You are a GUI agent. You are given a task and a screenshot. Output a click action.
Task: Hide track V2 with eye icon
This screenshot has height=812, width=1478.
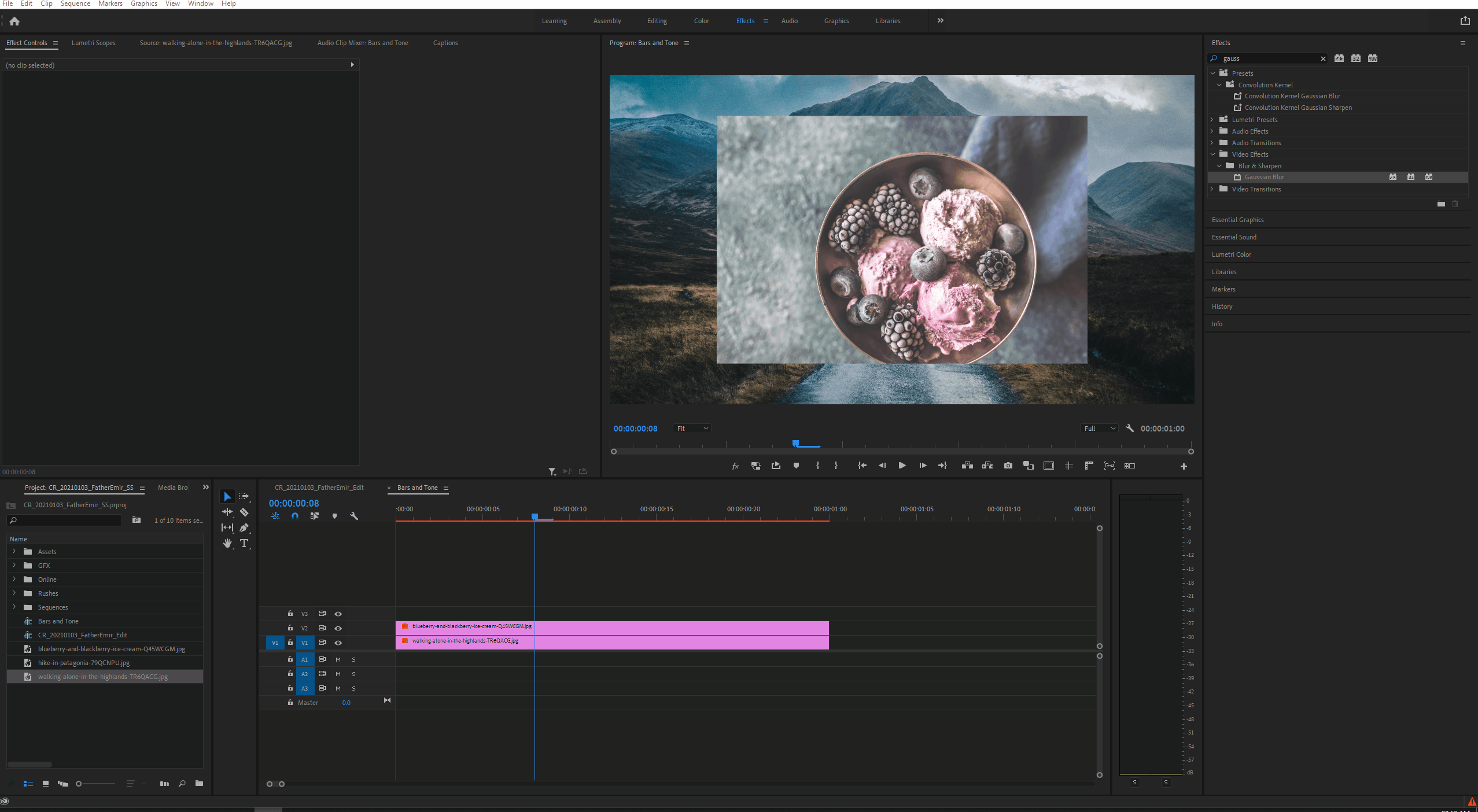338,628
